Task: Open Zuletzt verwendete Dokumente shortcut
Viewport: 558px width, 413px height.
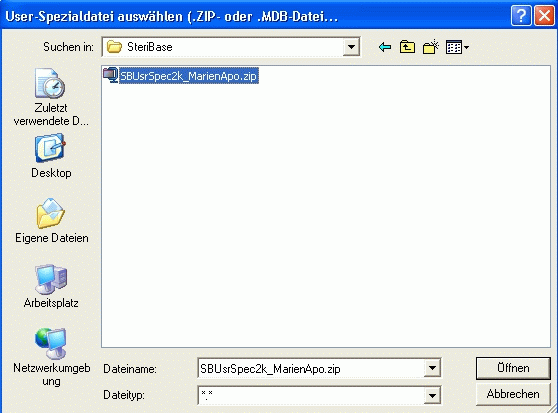Action: [x=51, y=97]
